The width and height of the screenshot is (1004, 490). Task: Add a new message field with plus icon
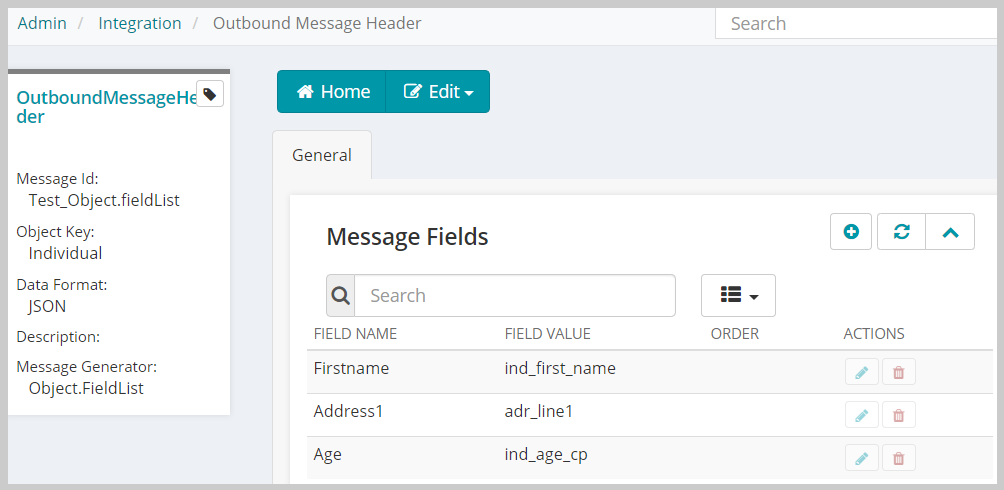click(851, 231)
